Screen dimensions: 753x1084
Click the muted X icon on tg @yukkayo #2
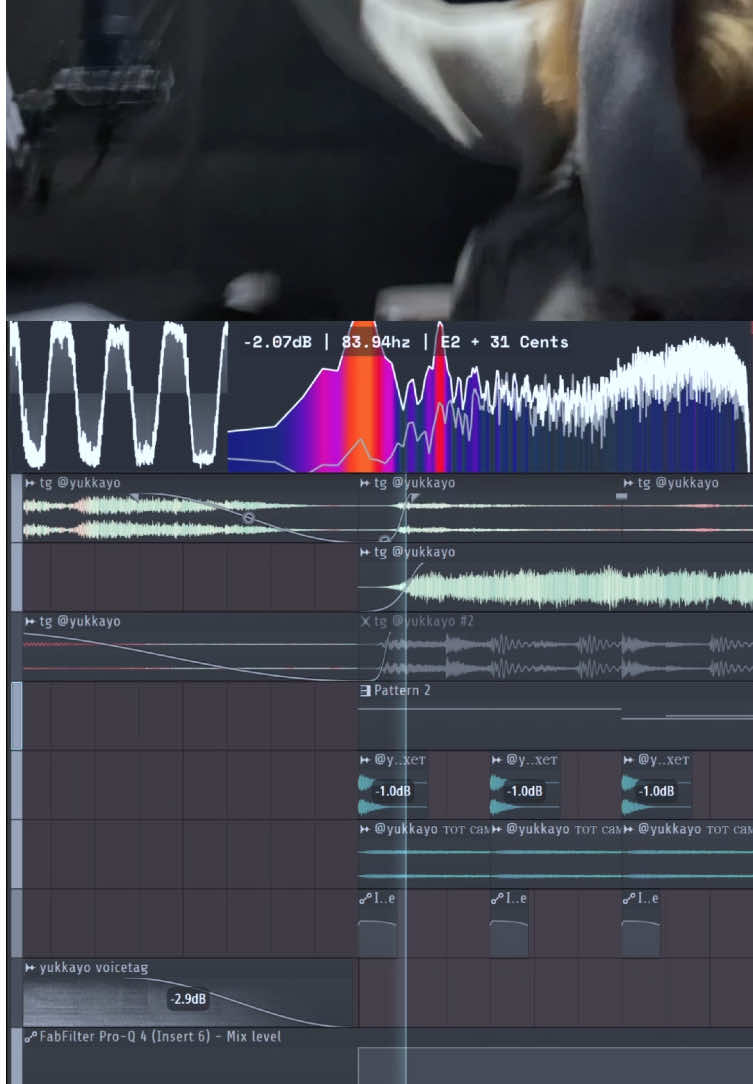click(365, 622)
